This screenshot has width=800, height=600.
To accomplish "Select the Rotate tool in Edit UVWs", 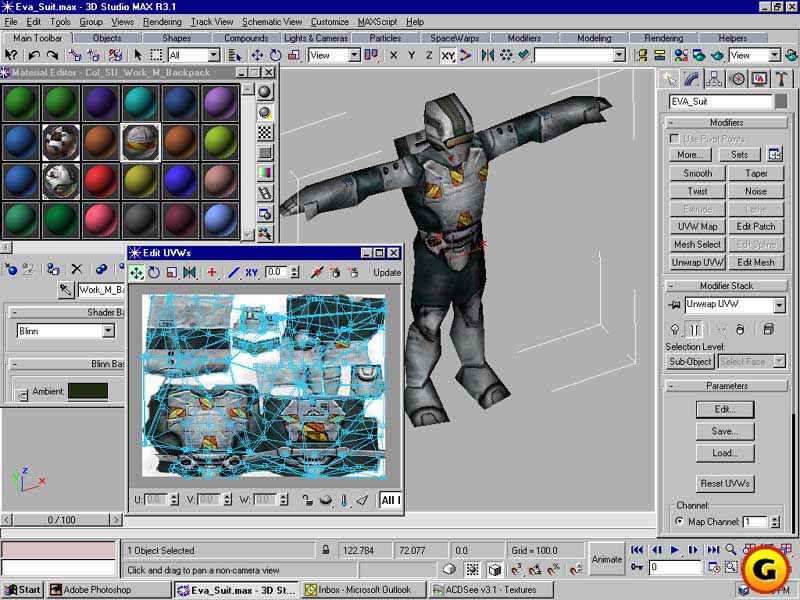I will [154, 272].
